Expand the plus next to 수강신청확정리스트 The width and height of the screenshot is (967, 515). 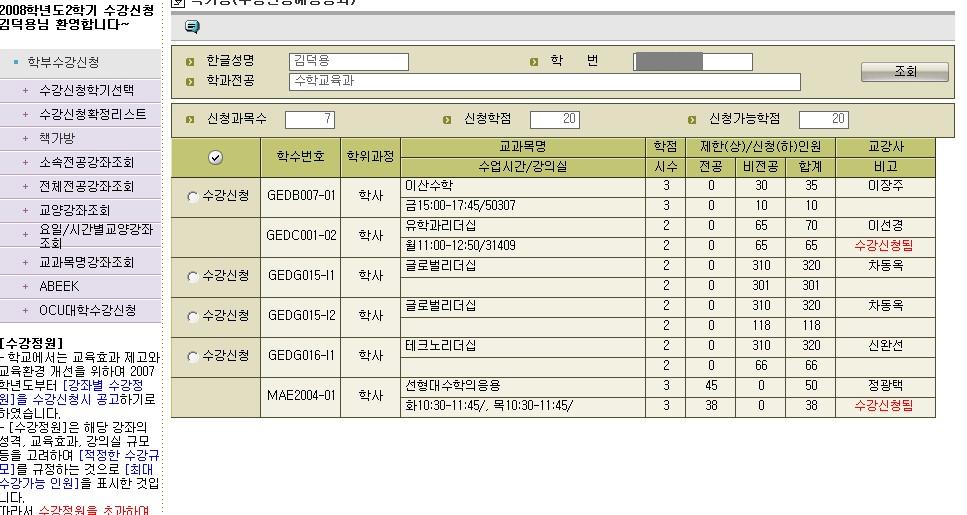click(25, 115)
